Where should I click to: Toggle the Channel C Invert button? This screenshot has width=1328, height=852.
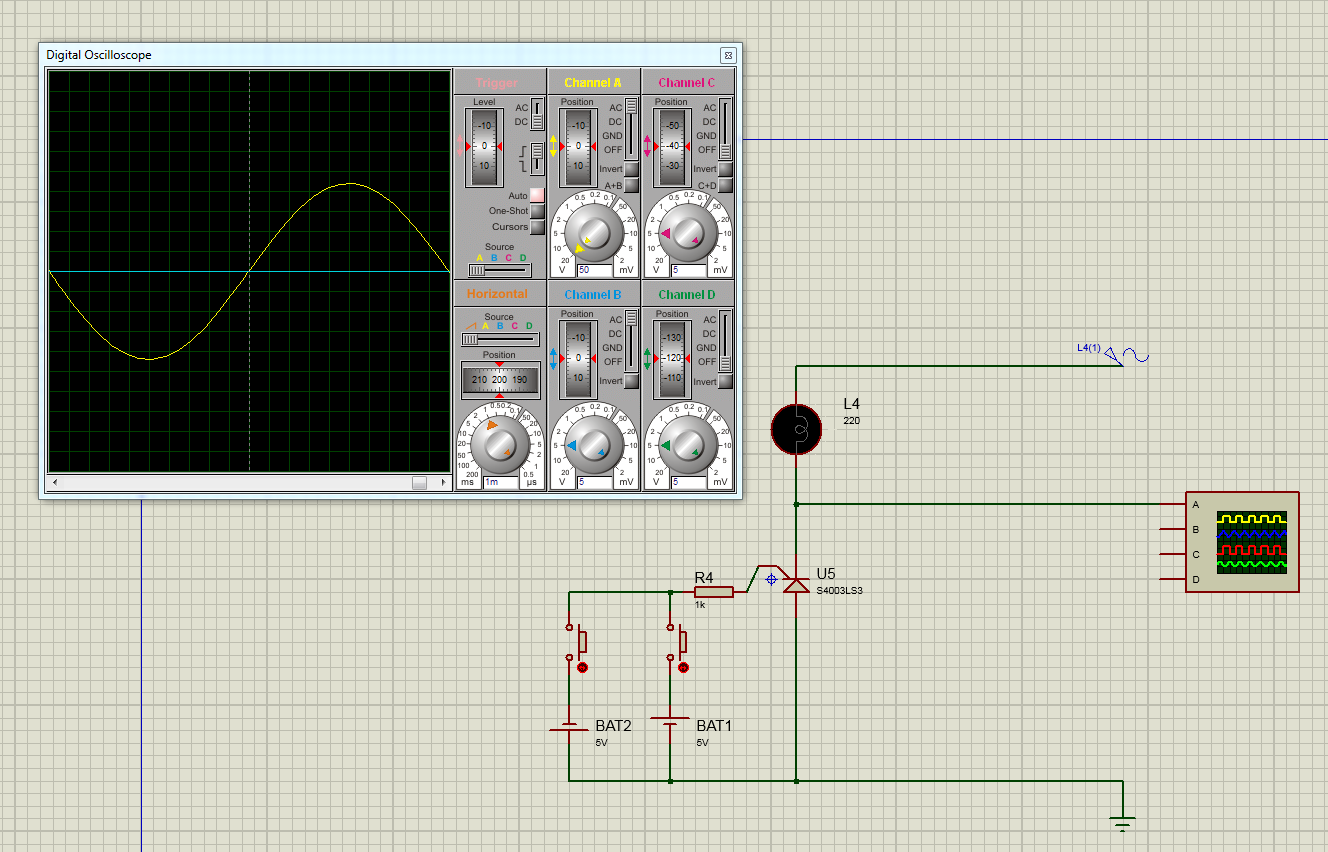tap(725, 169)
